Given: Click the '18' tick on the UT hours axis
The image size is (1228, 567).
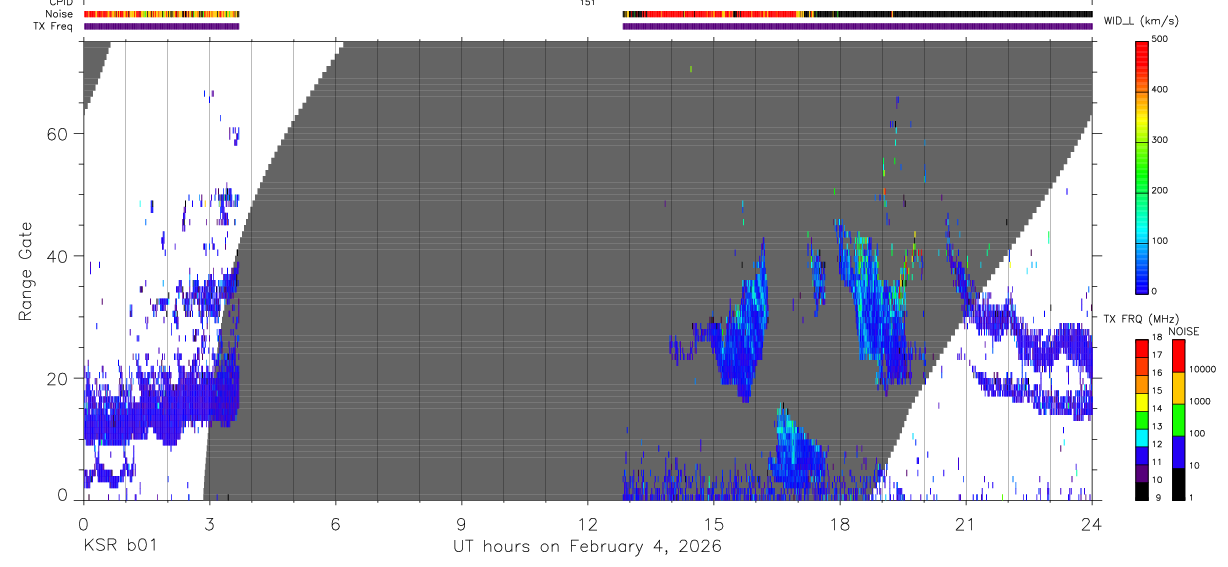Looking at the screenshot, I should (x=839, y=522).
